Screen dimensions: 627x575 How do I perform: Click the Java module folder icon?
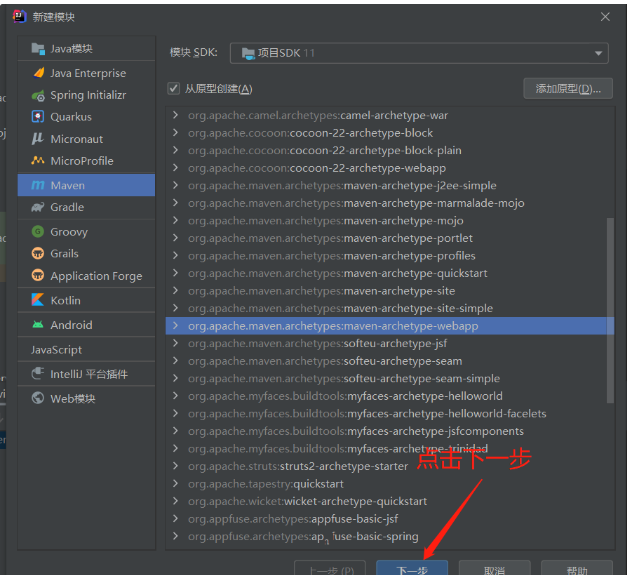point(38,49)
